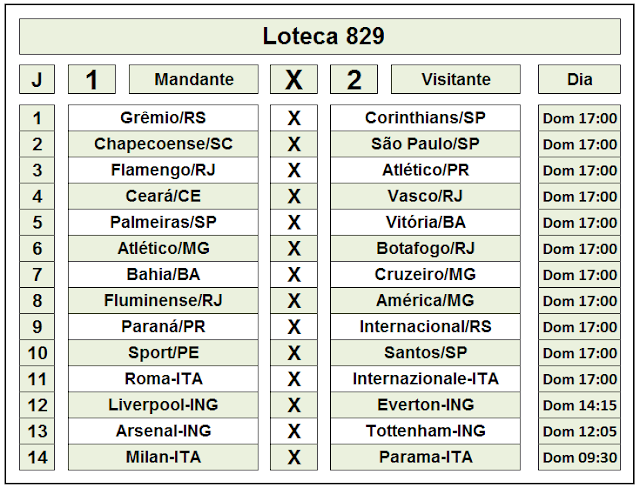Select game number 14 cell
Image resolution: width=640 pixels, height=488 pixels.
pyautogui.click(x=37, y=457)
